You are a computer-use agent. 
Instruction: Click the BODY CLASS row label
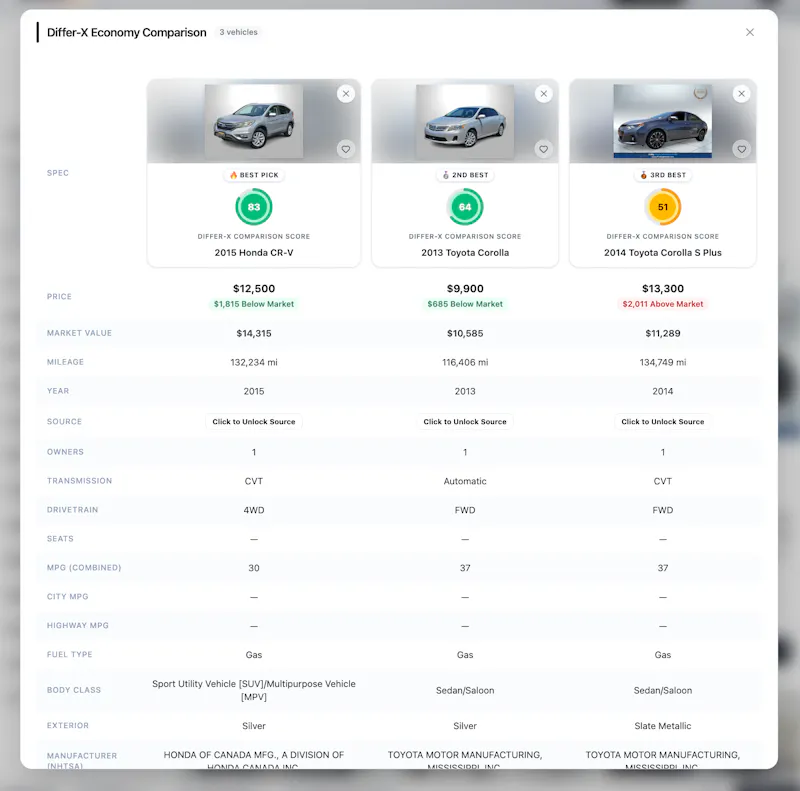(73, 690)
